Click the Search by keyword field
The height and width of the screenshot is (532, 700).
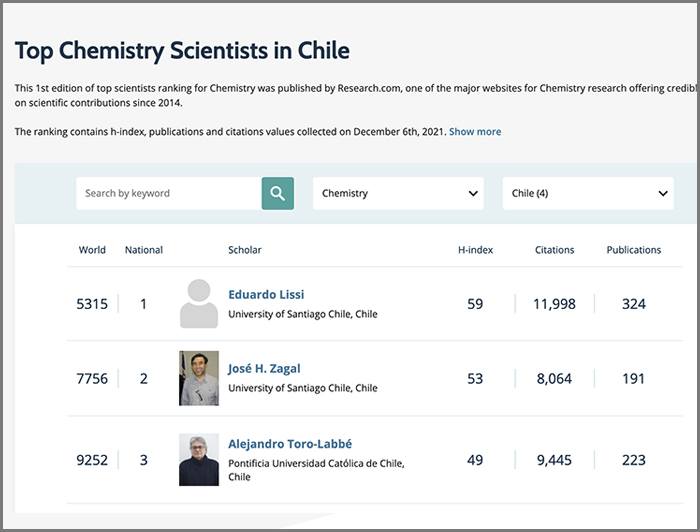[x=168, y=194]
